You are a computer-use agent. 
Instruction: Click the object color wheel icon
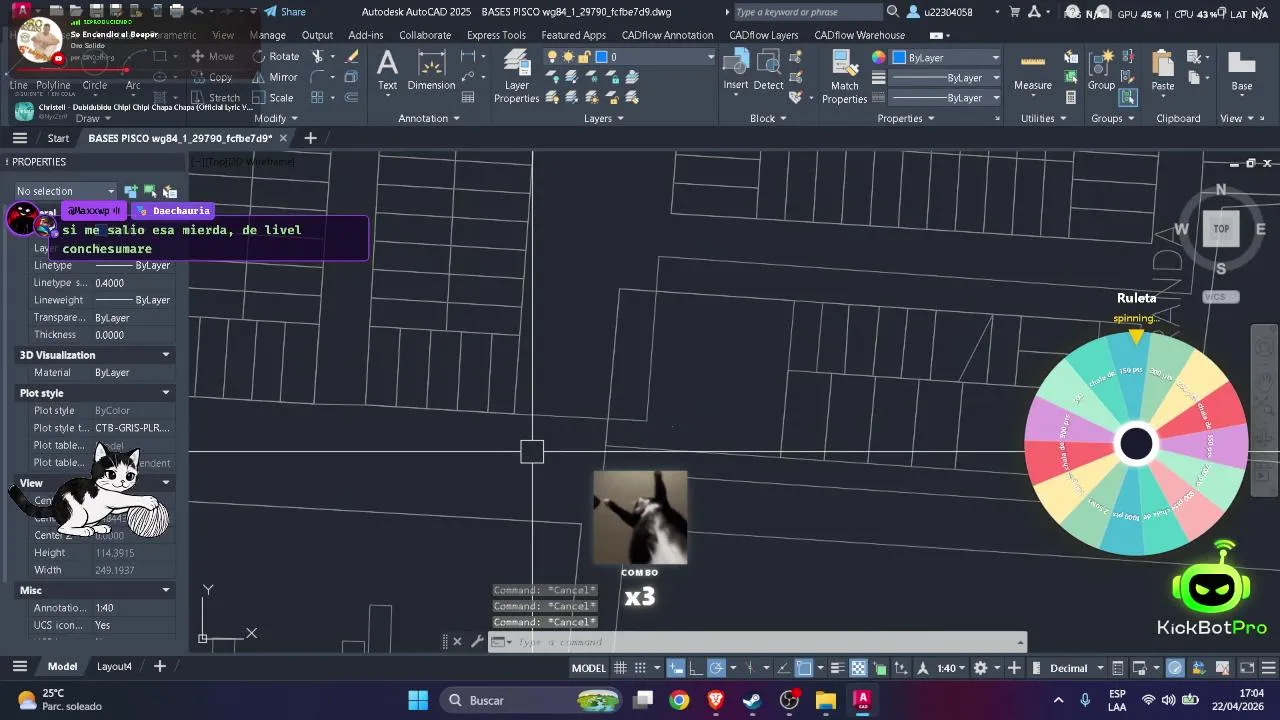879,57
